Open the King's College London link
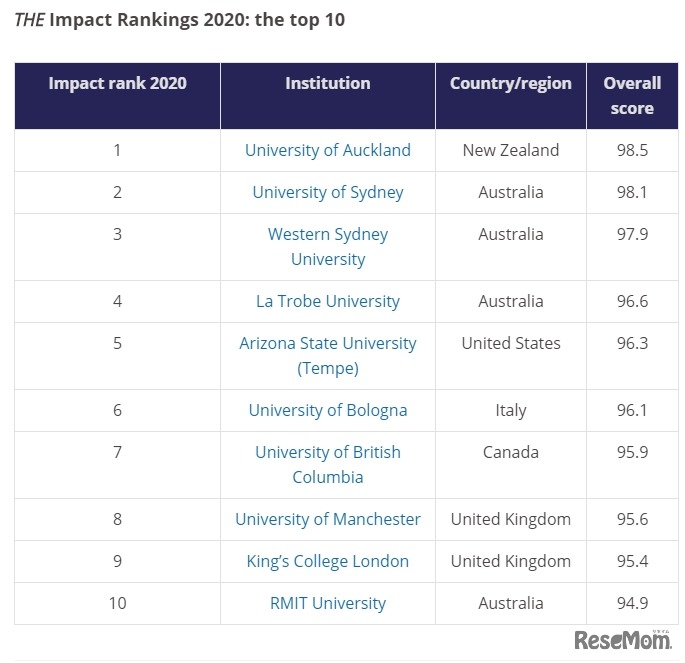Screen dimensions: 685x663 tap(328, 561)
